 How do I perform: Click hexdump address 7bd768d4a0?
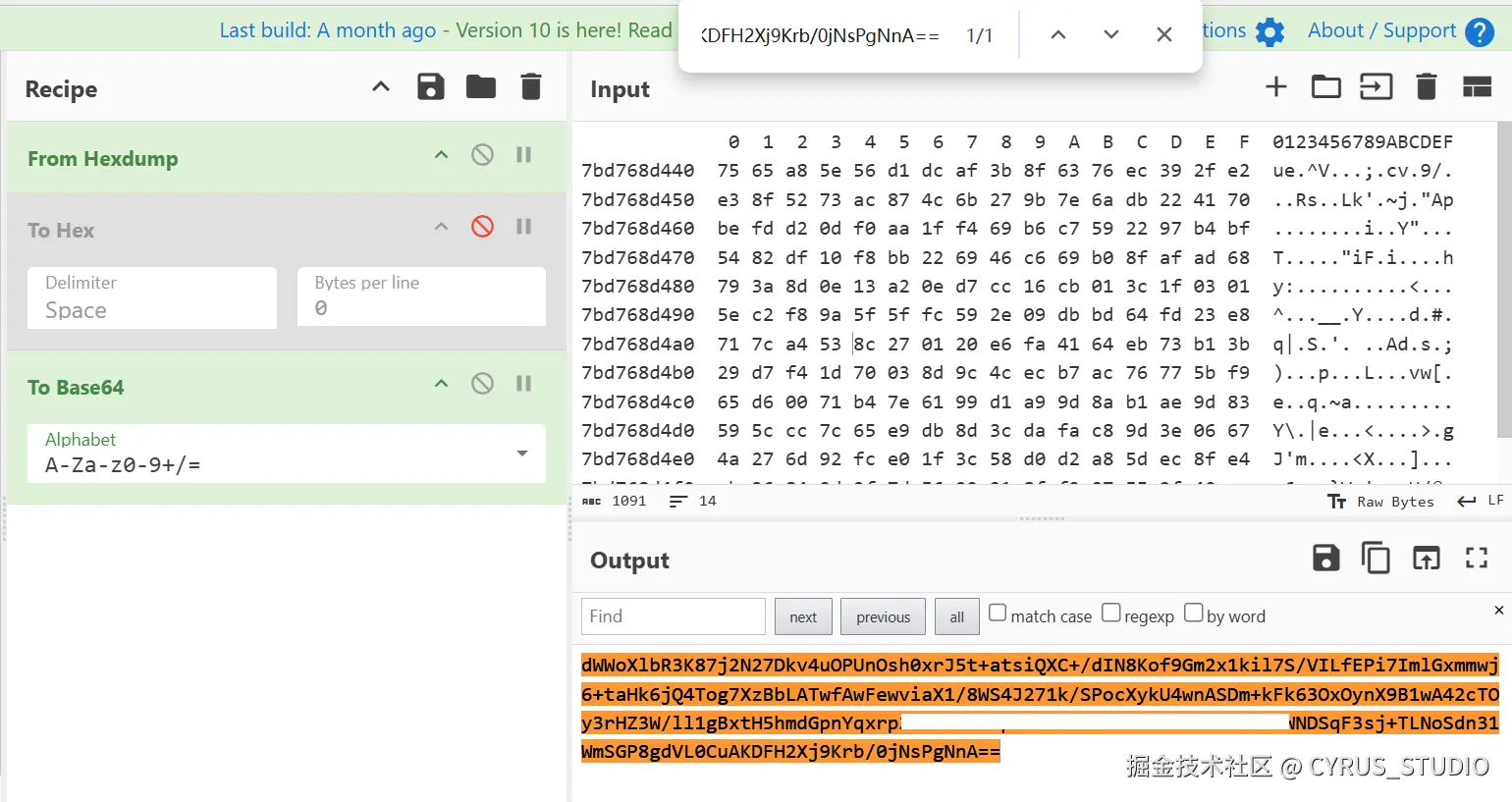tap(638, 345)
